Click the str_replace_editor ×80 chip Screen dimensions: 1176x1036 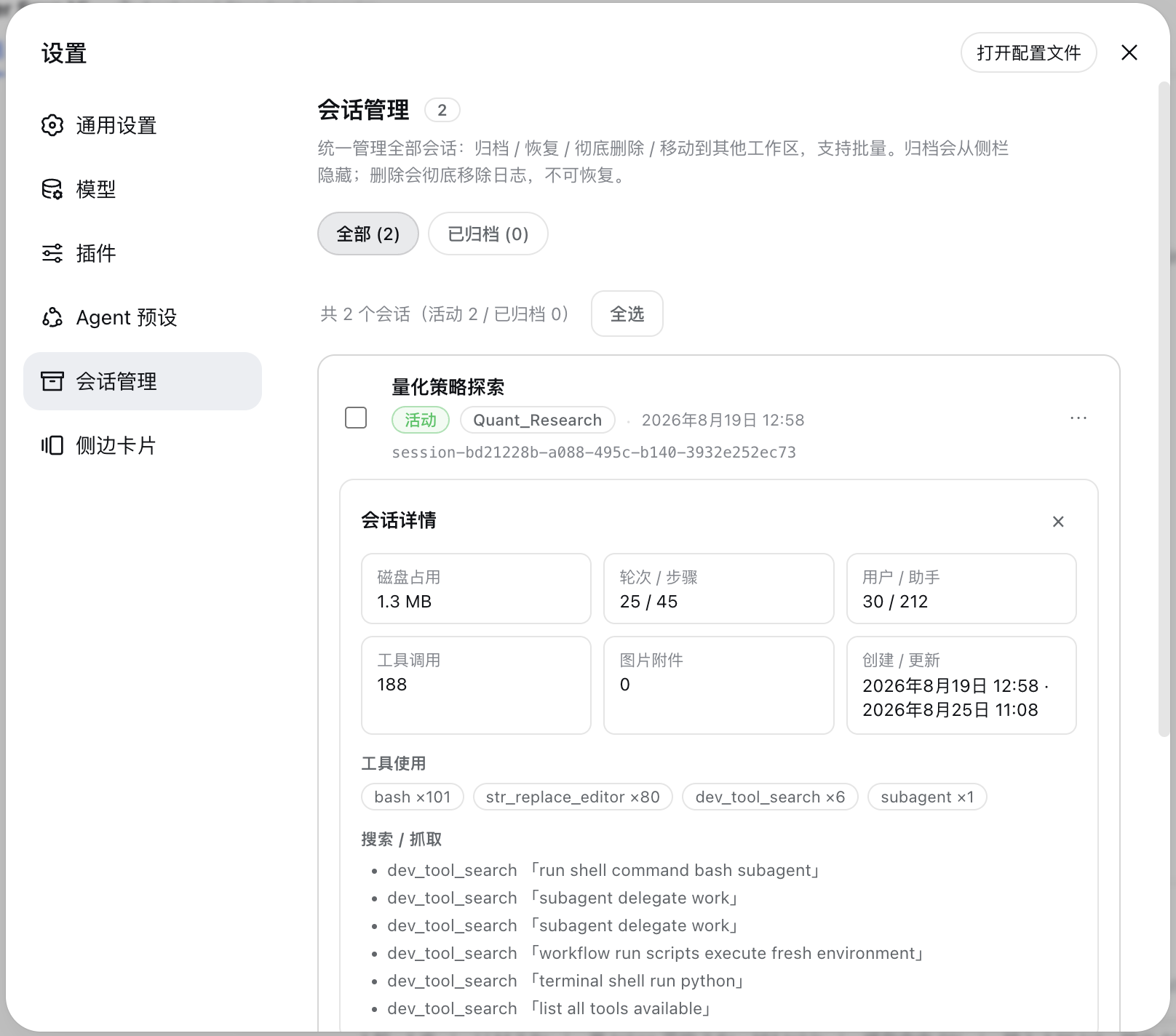point(573,797)
